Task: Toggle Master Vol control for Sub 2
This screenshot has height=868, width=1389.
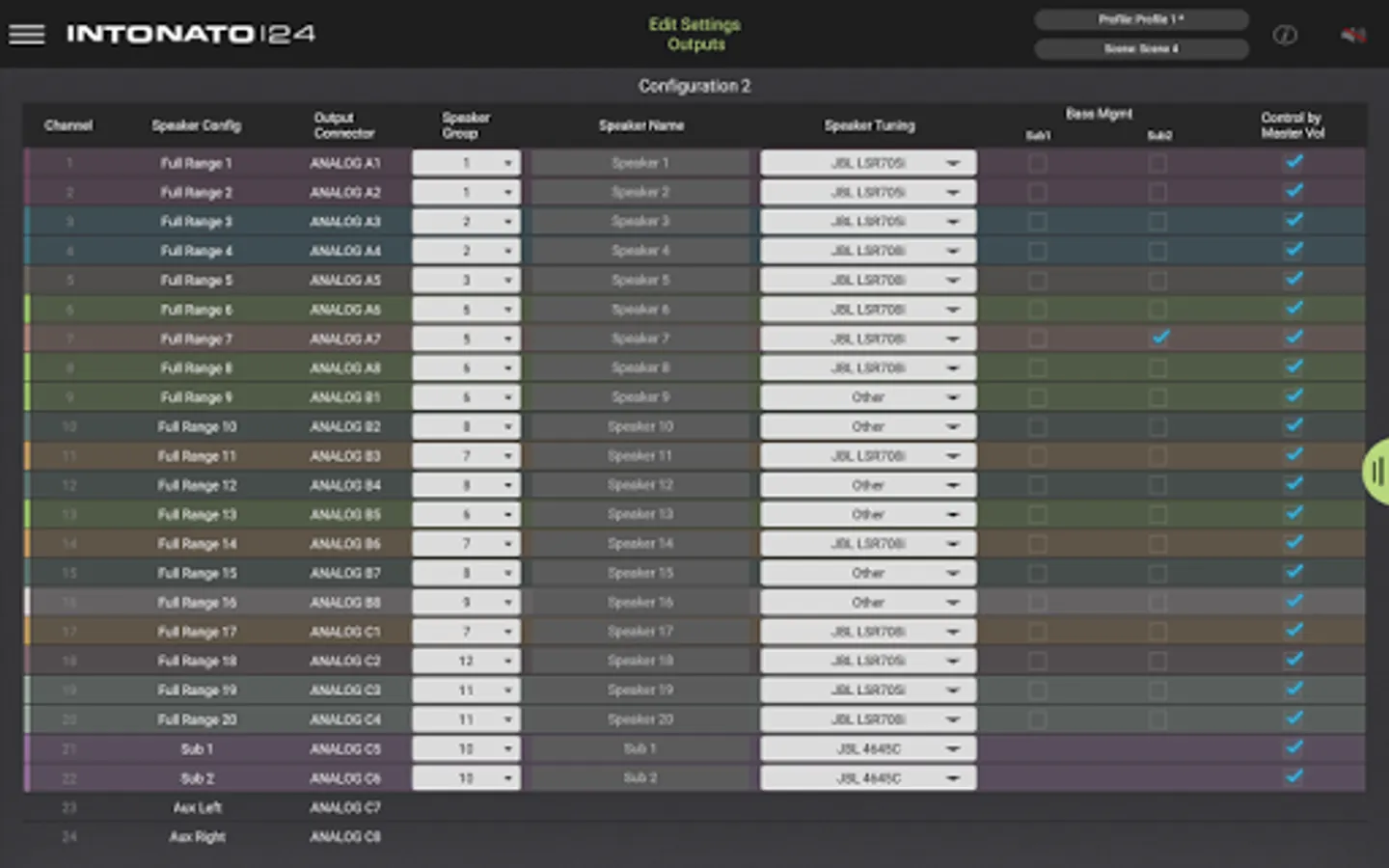Action: click(x=1294, y=776)
